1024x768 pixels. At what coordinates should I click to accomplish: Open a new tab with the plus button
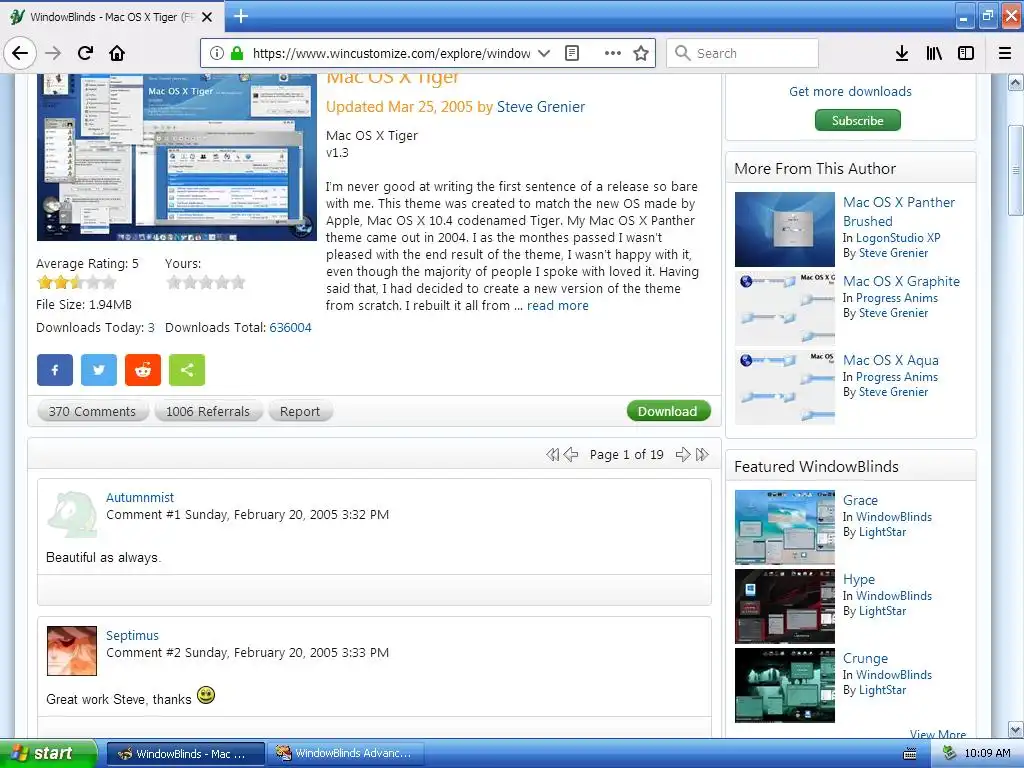coord(240,16)
